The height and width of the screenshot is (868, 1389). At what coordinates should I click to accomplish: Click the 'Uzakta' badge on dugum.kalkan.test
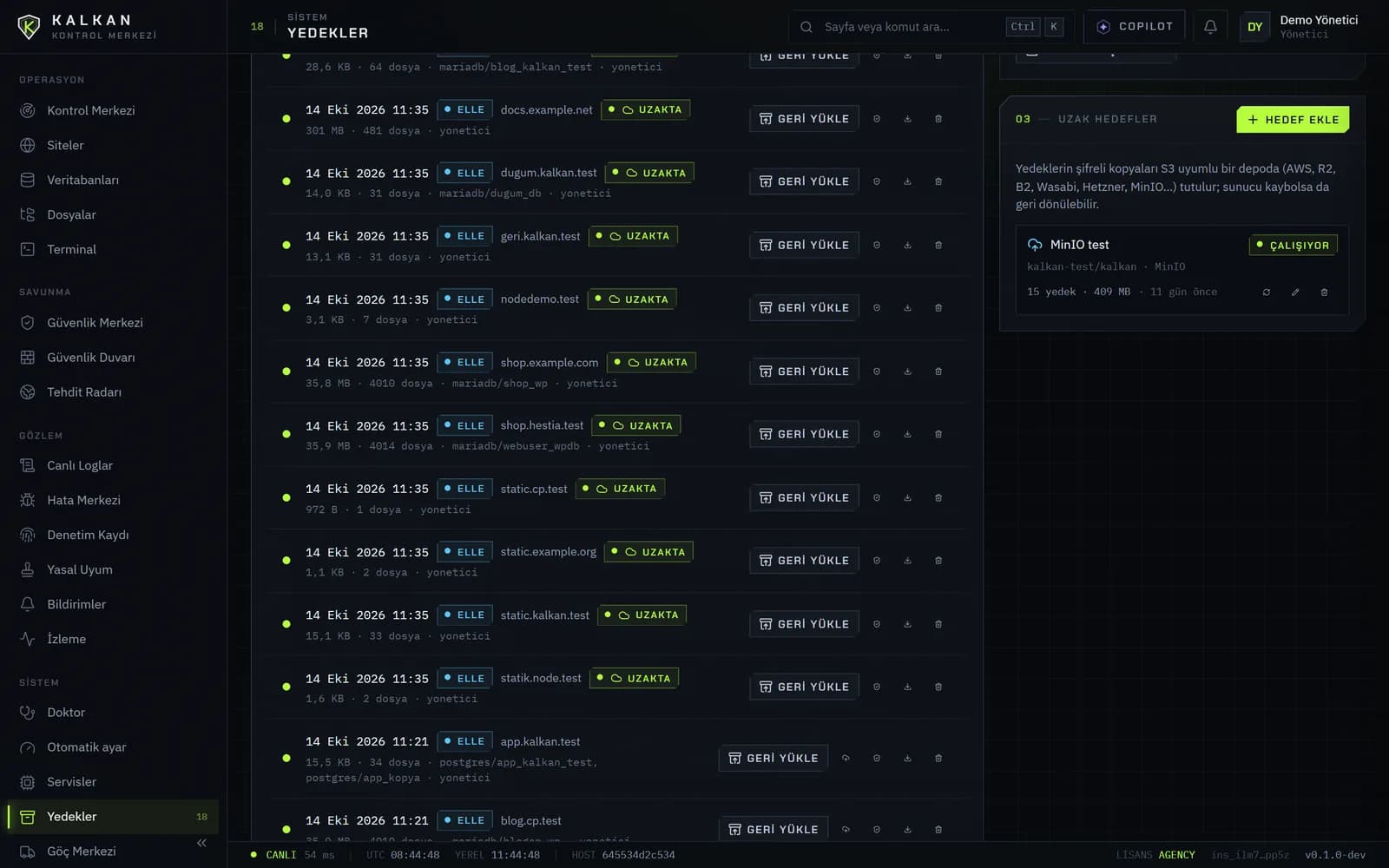pyautogui.click(x=649, y=173)
